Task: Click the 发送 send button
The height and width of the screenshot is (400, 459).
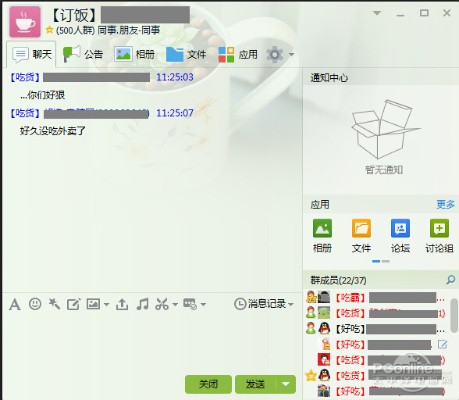Action: coord(255,384)
